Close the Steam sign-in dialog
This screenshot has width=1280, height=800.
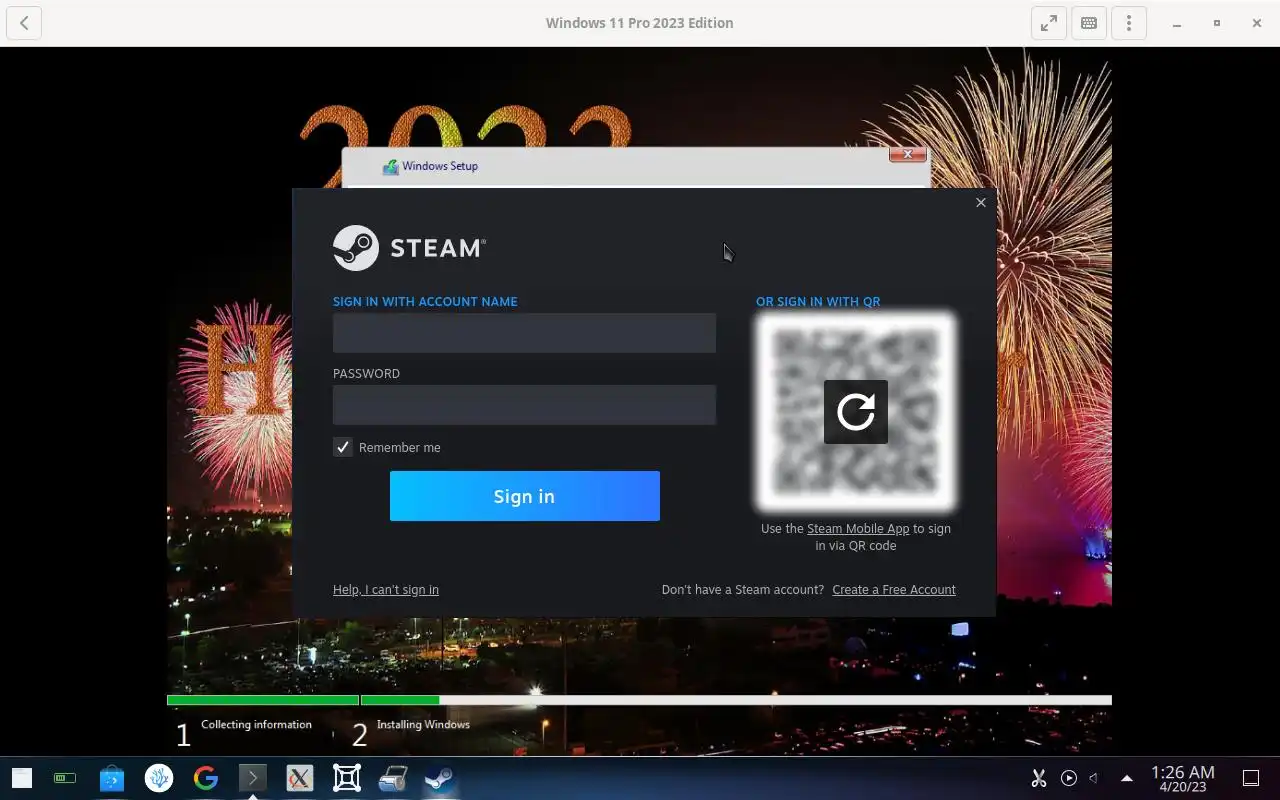[x=981, y=202]
